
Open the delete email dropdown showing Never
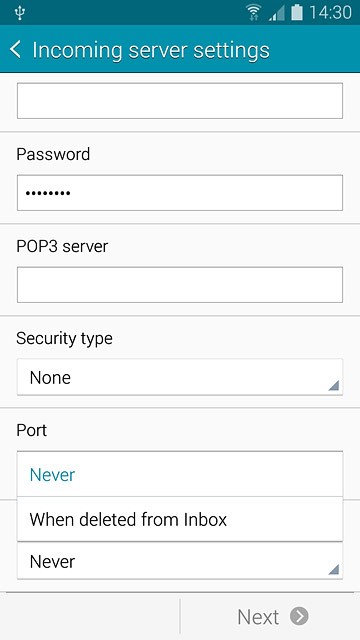coord(180,561)
